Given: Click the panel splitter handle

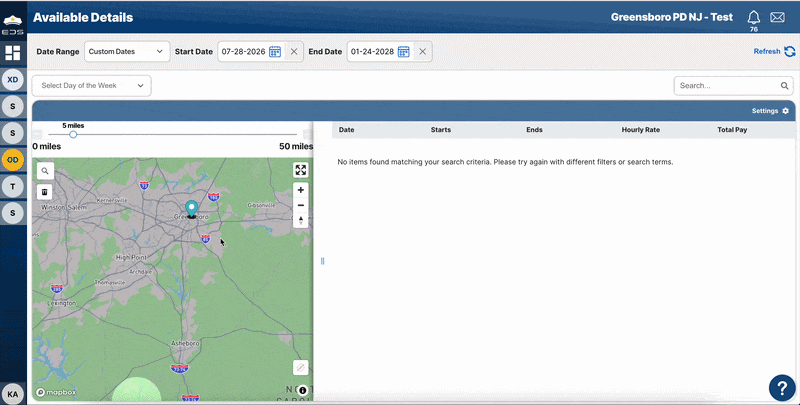Looking at the screenshot, I should click(x=322, y=261).
